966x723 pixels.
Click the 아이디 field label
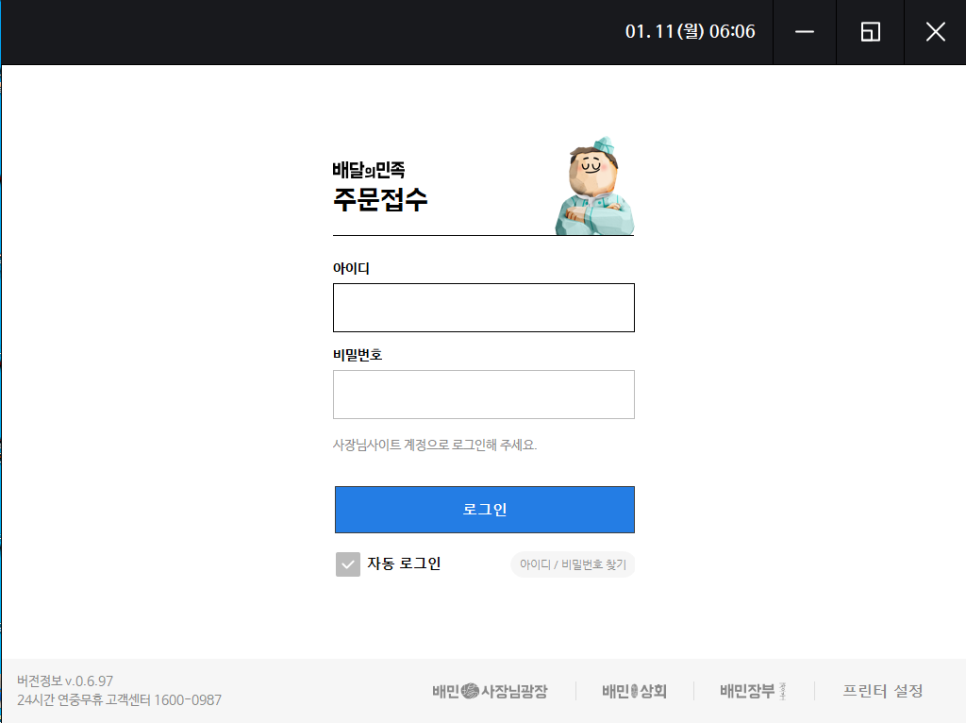351,269
